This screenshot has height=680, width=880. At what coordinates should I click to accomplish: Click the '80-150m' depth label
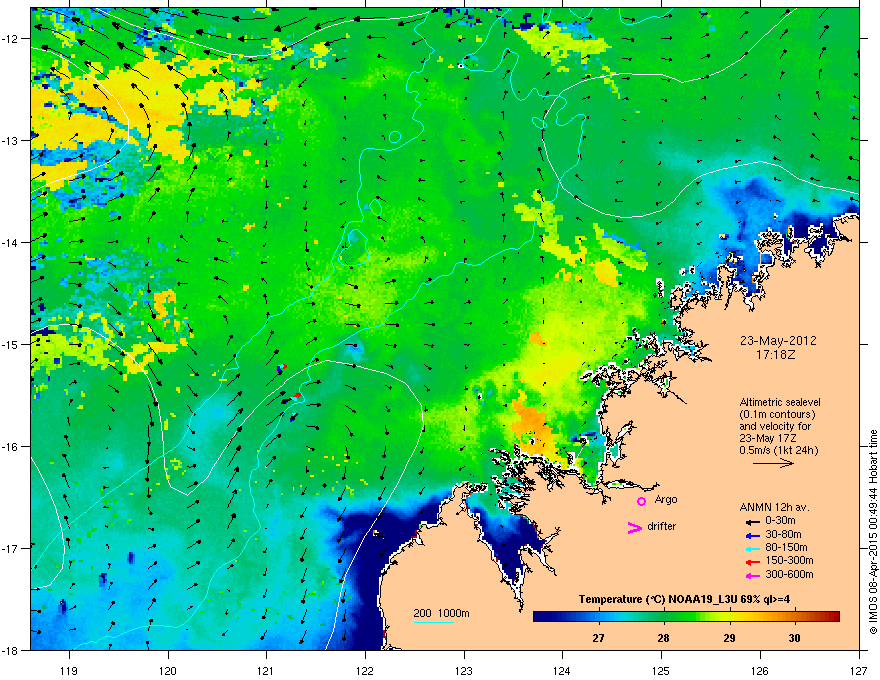(x=786, y=547)
